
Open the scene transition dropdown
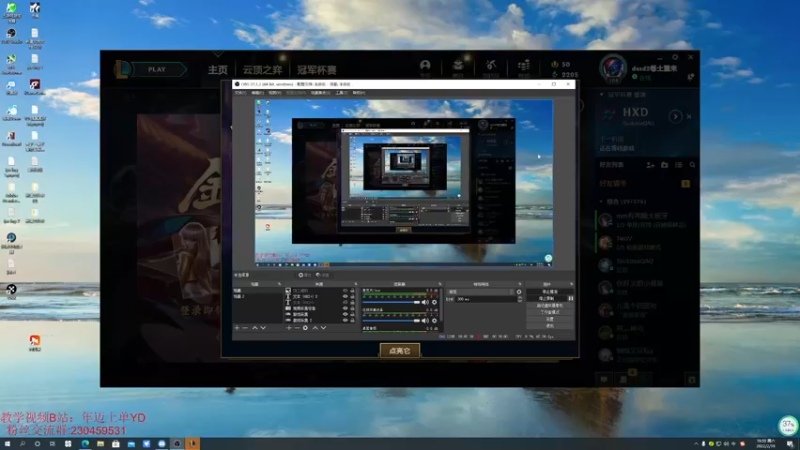pos(481,292)
